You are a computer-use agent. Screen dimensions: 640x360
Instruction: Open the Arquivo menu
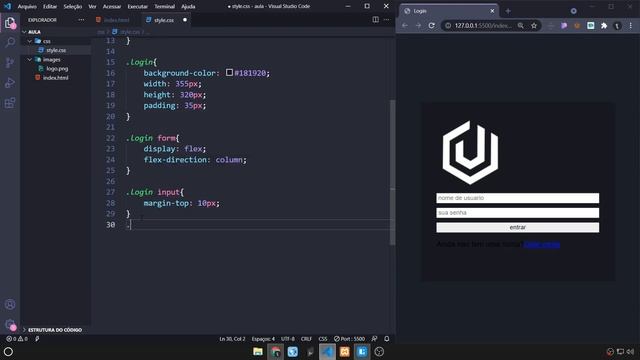pos(27,7)
